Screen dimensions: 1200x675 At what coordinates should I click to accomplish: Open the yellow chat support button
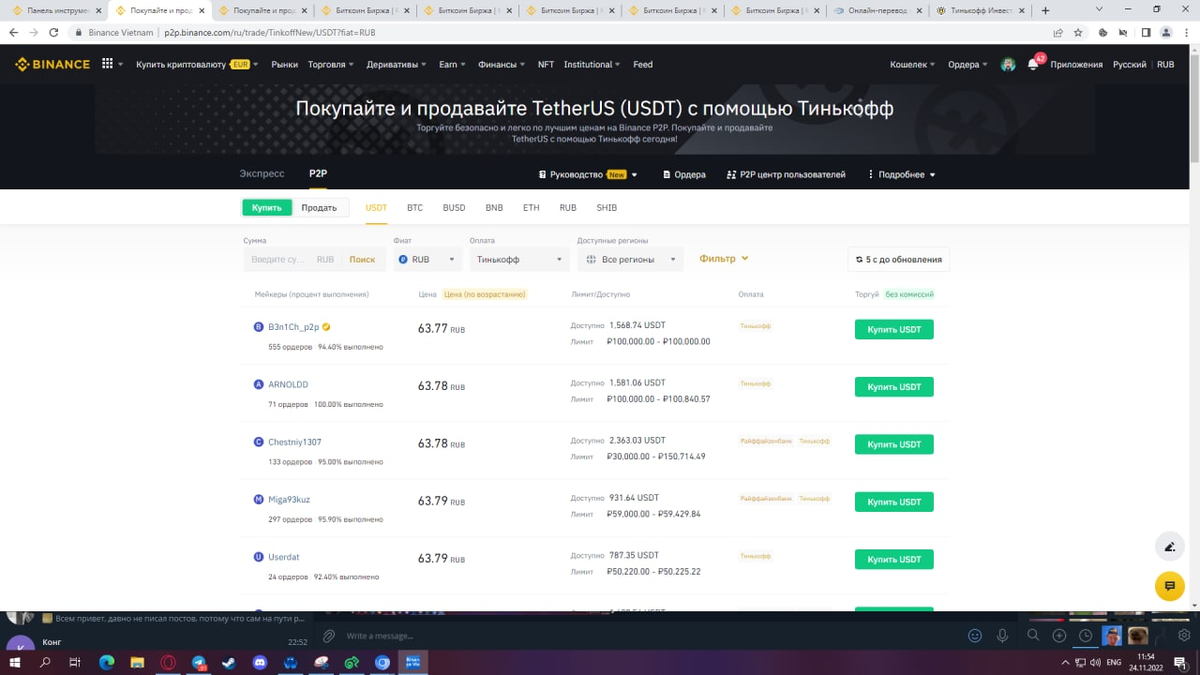1169,586
